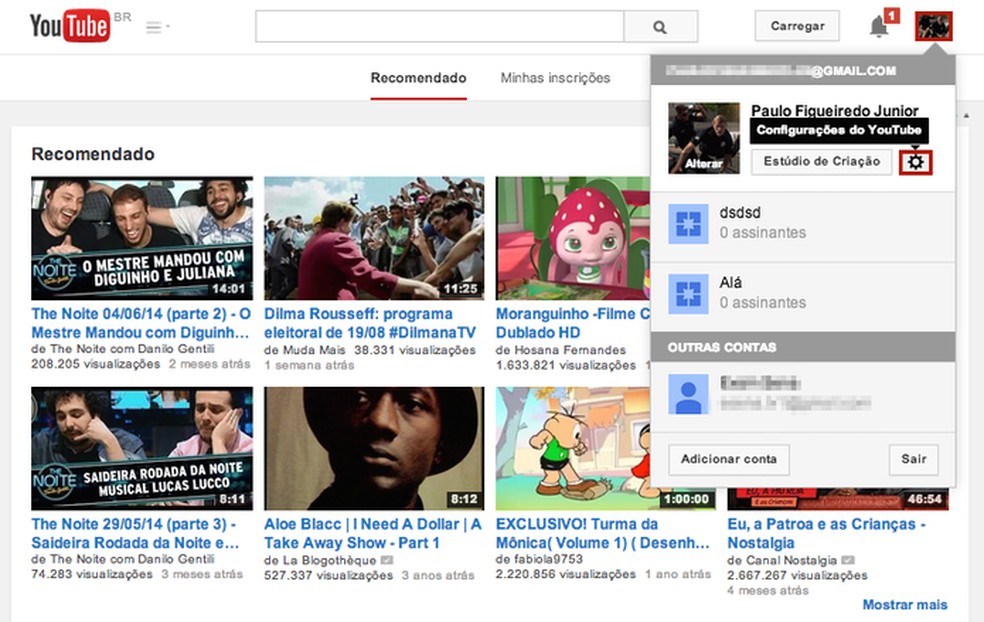Click the 1:00:00 duration badge
This screenshot has height=622, width=984.
[686, 499]
